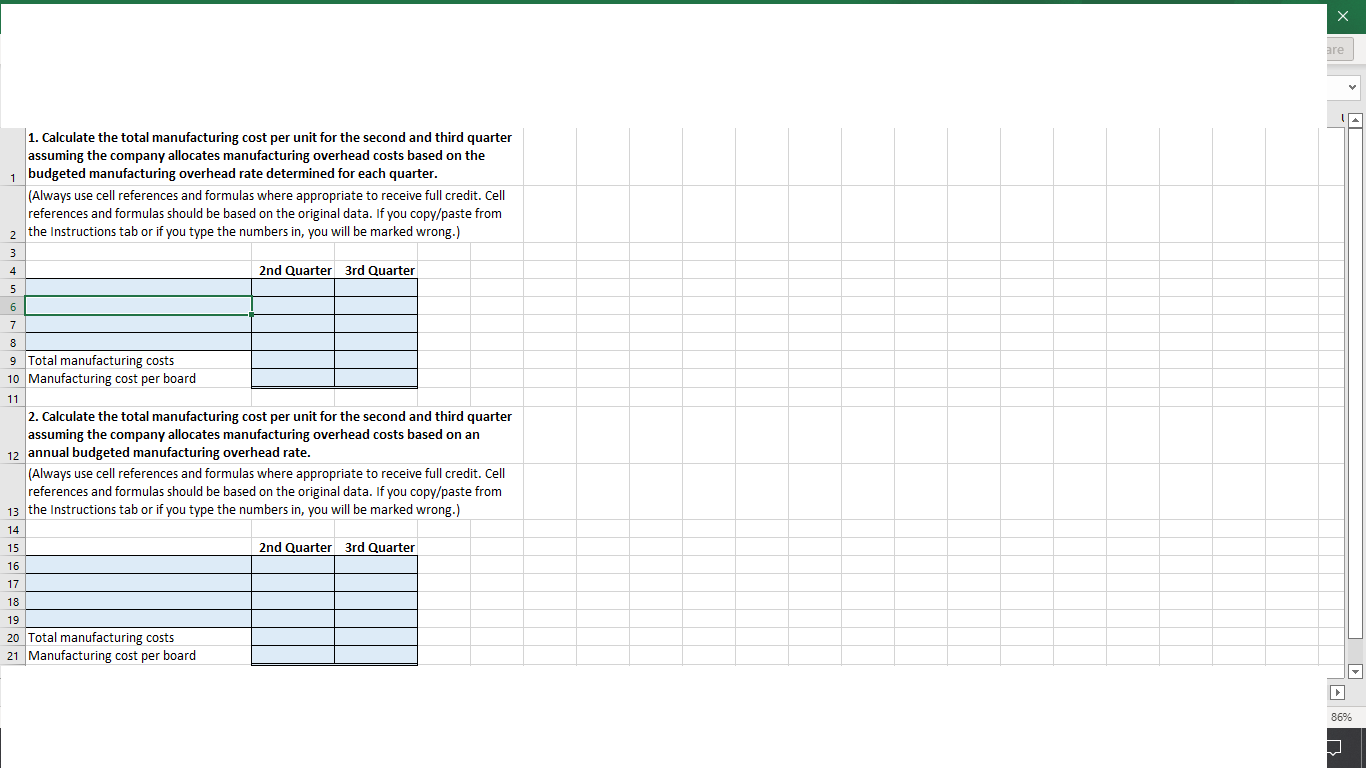
Task: Select row header 9
Action: click(x=12, y=360)
